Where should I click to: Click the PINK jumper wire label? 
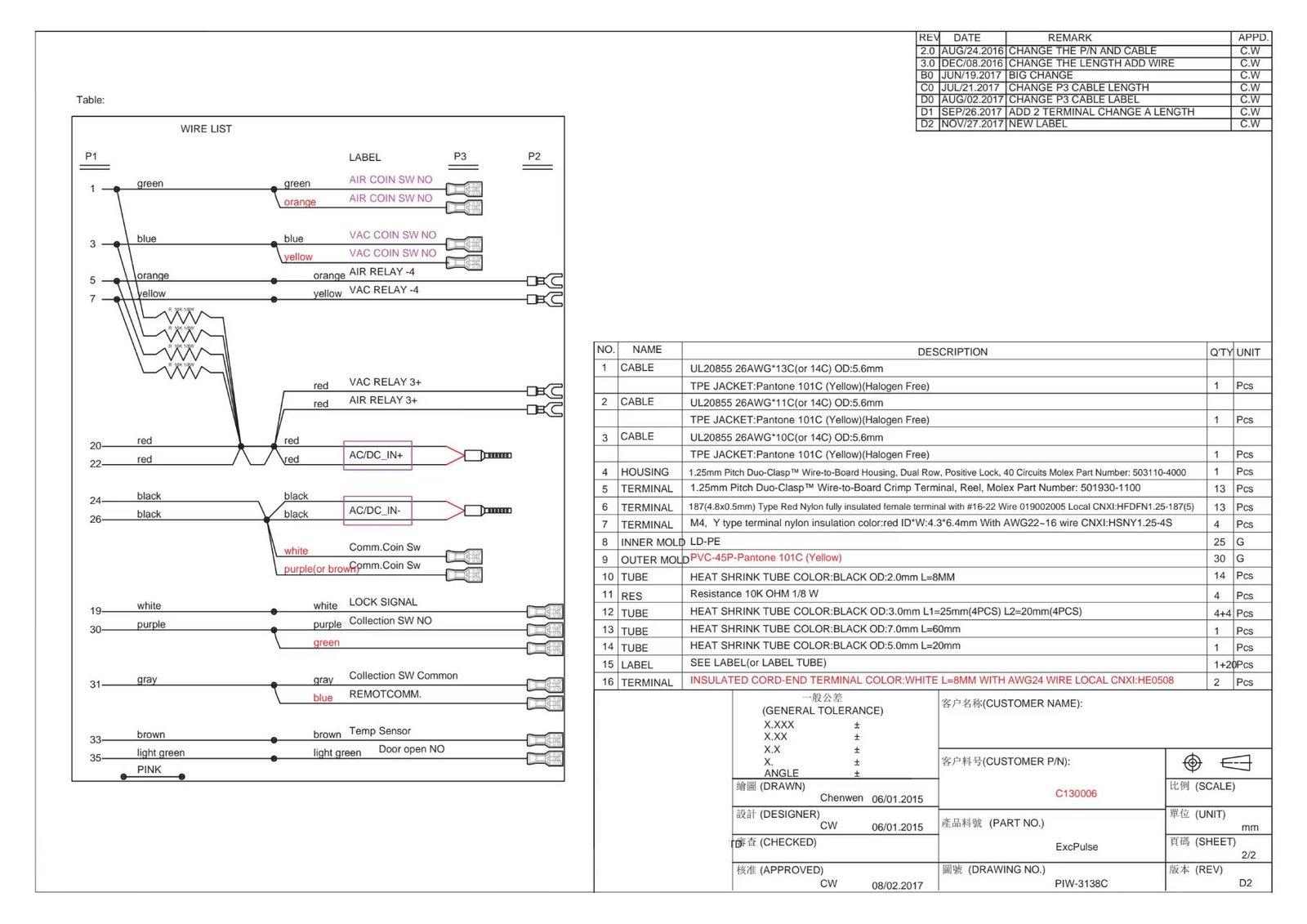[x=149, y=770]
